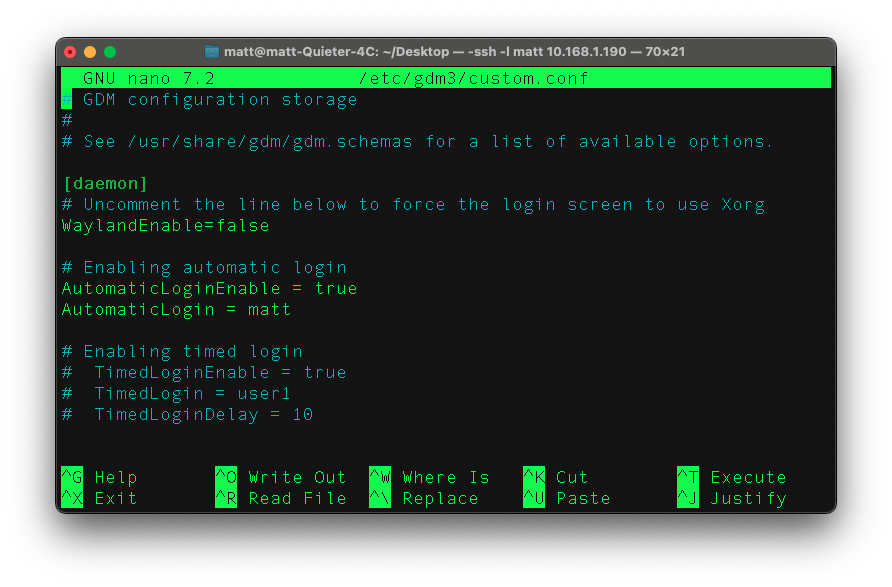Click on the AutomaticLogin = matt line
This screenshot has height=587, width=892.
click(176, 309)
